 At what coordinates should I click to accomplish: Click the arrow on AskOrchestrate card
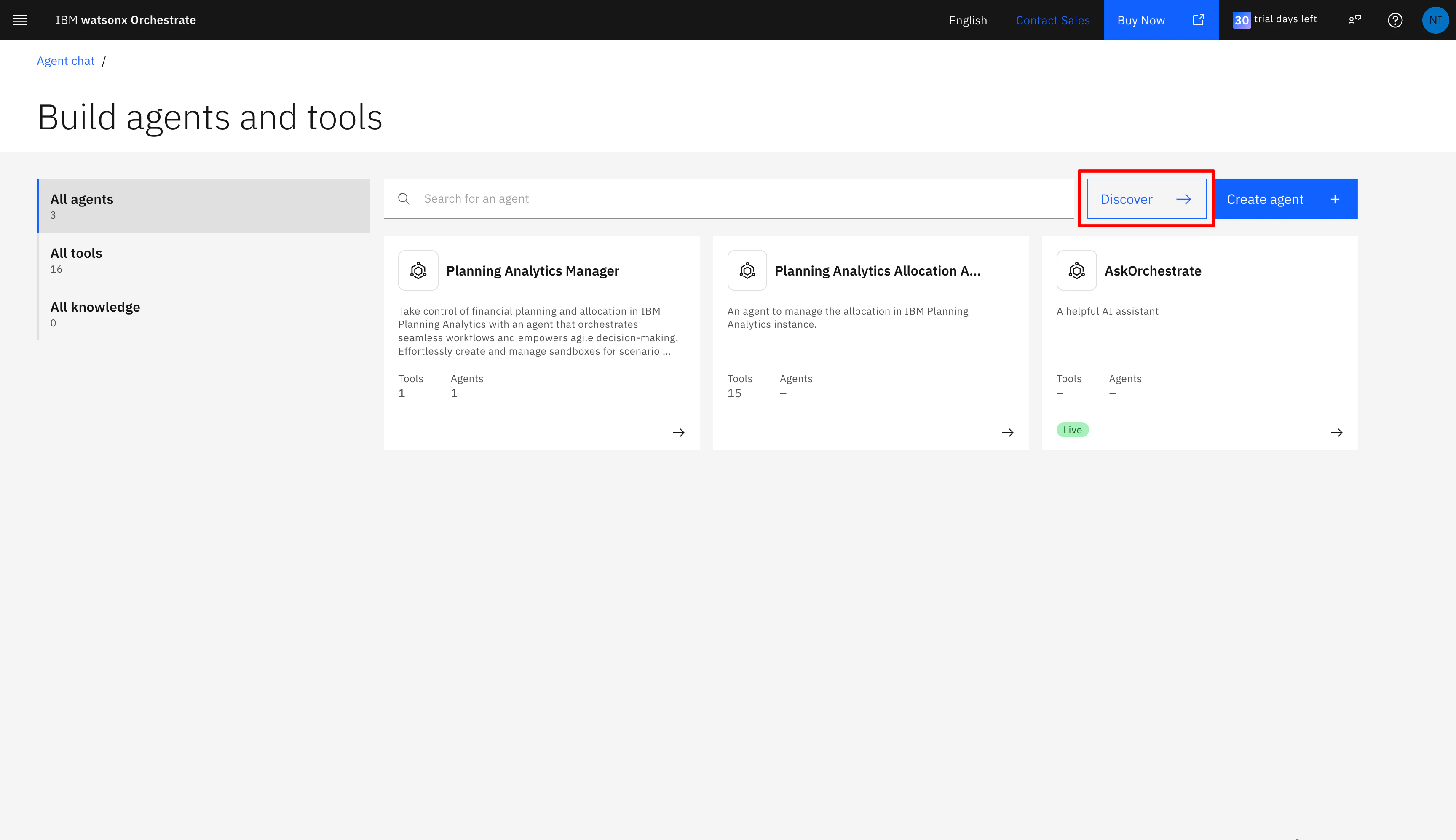click(1336, 433)
